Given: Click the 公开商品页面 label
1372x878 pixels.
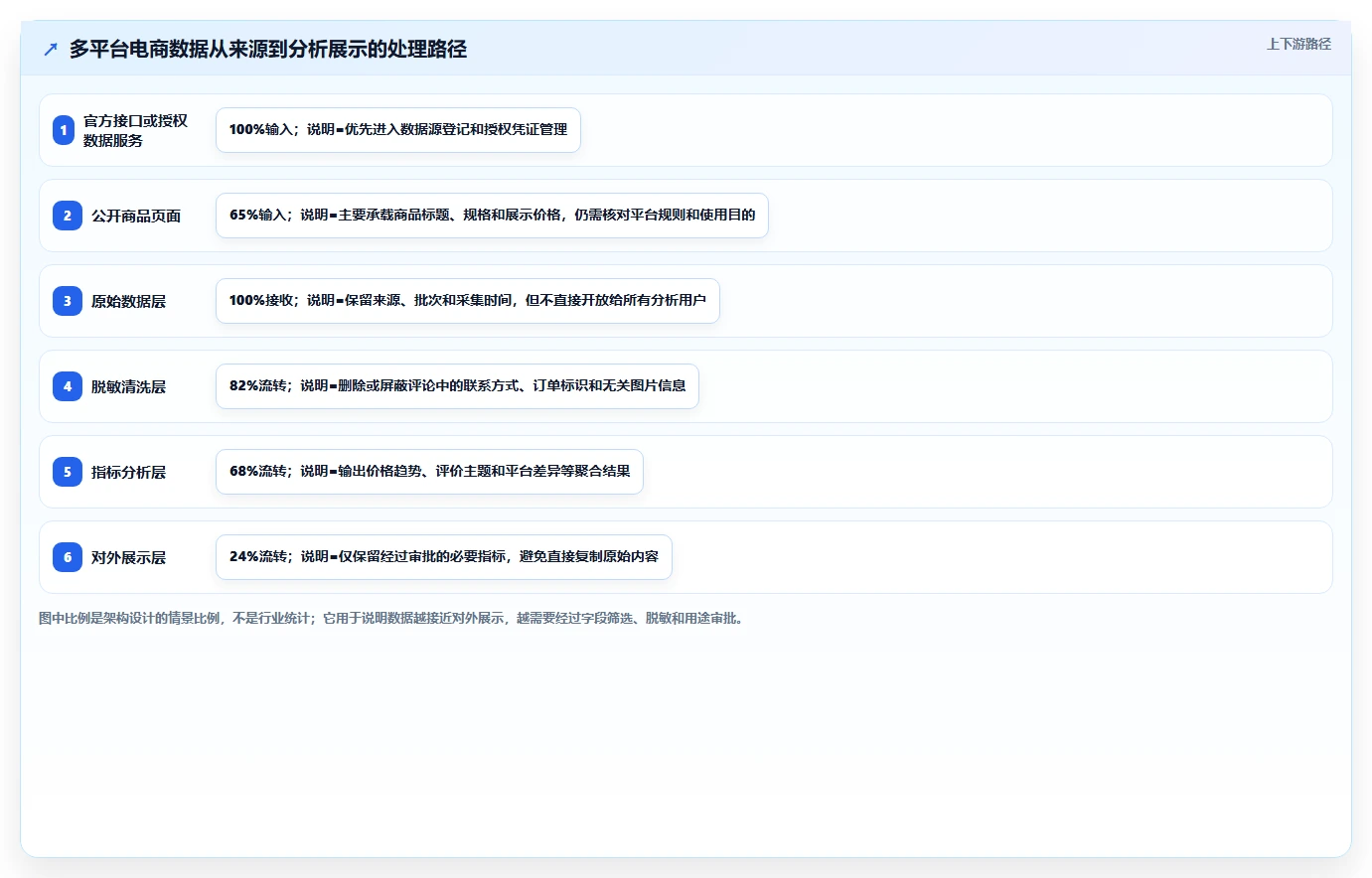Looking at the screenshot, I should (x=136, y=216).
